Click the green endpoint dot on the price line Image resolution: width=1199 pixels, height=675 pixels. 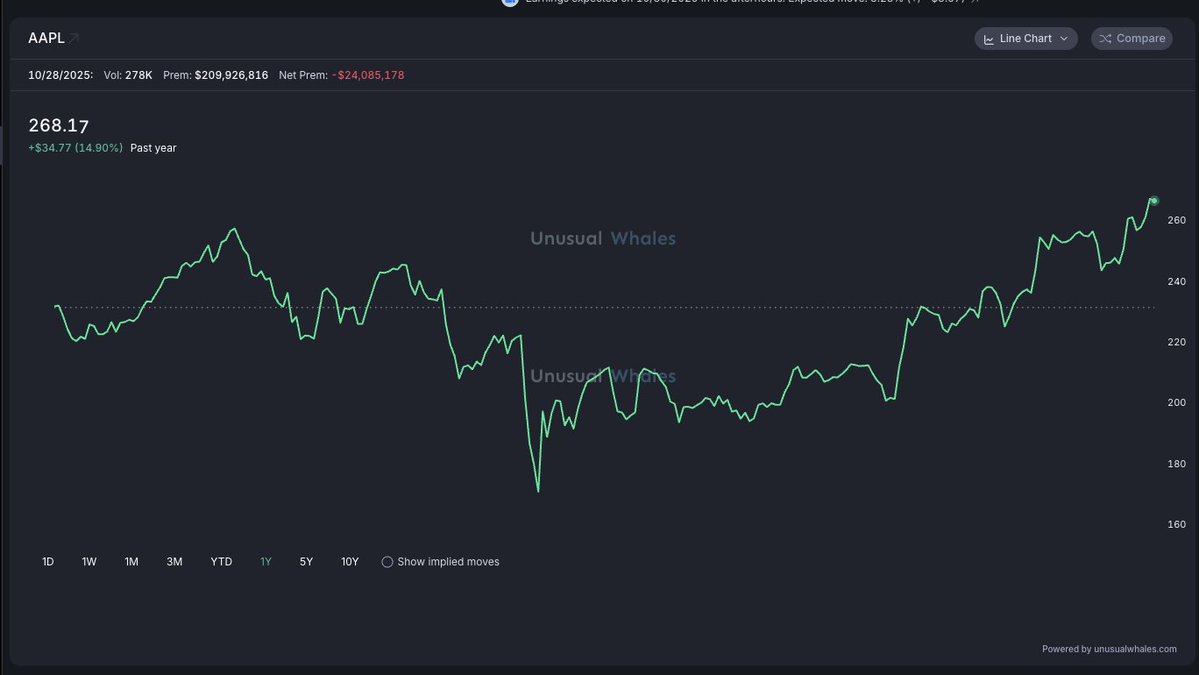point(1153,200)
